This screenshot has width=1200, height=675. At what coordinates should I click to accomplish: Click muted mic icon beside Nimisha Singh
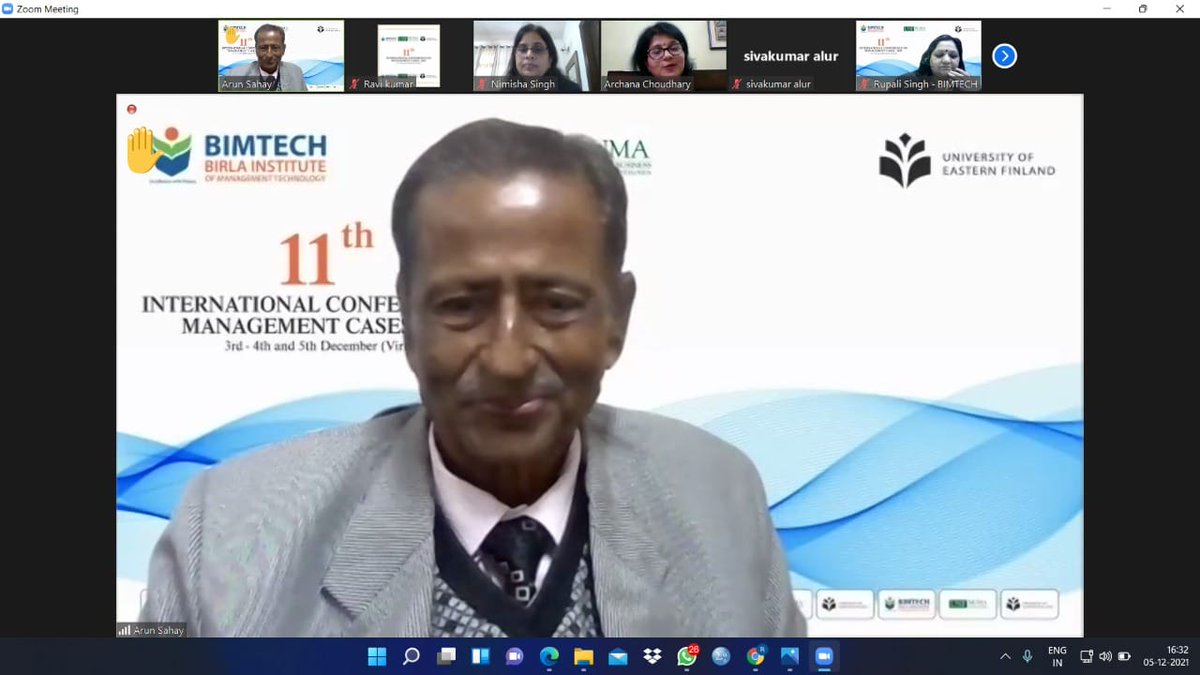click(482, 84)
